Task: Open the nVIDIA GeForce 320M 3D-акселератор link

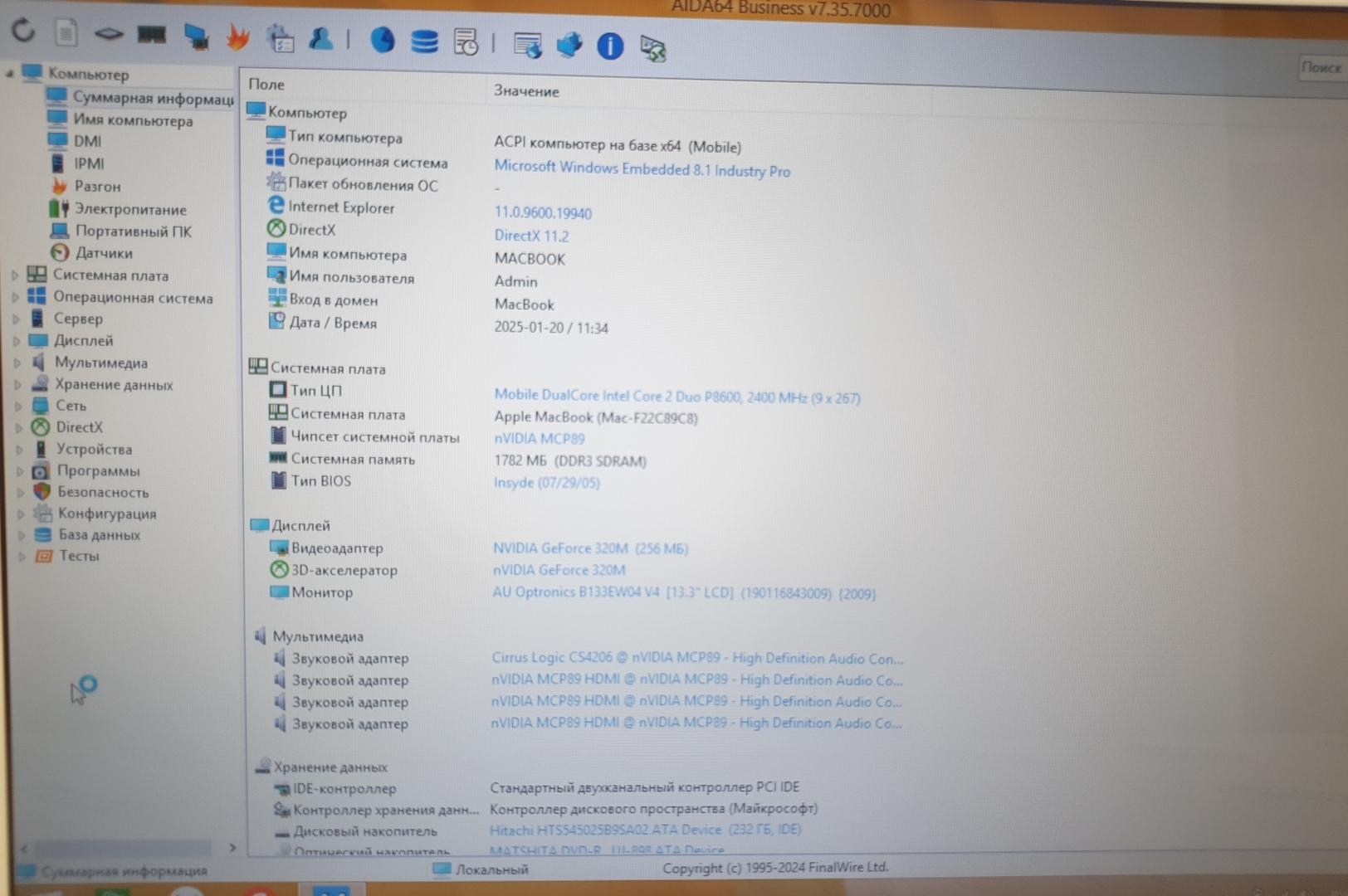Action: coord(559,570)
